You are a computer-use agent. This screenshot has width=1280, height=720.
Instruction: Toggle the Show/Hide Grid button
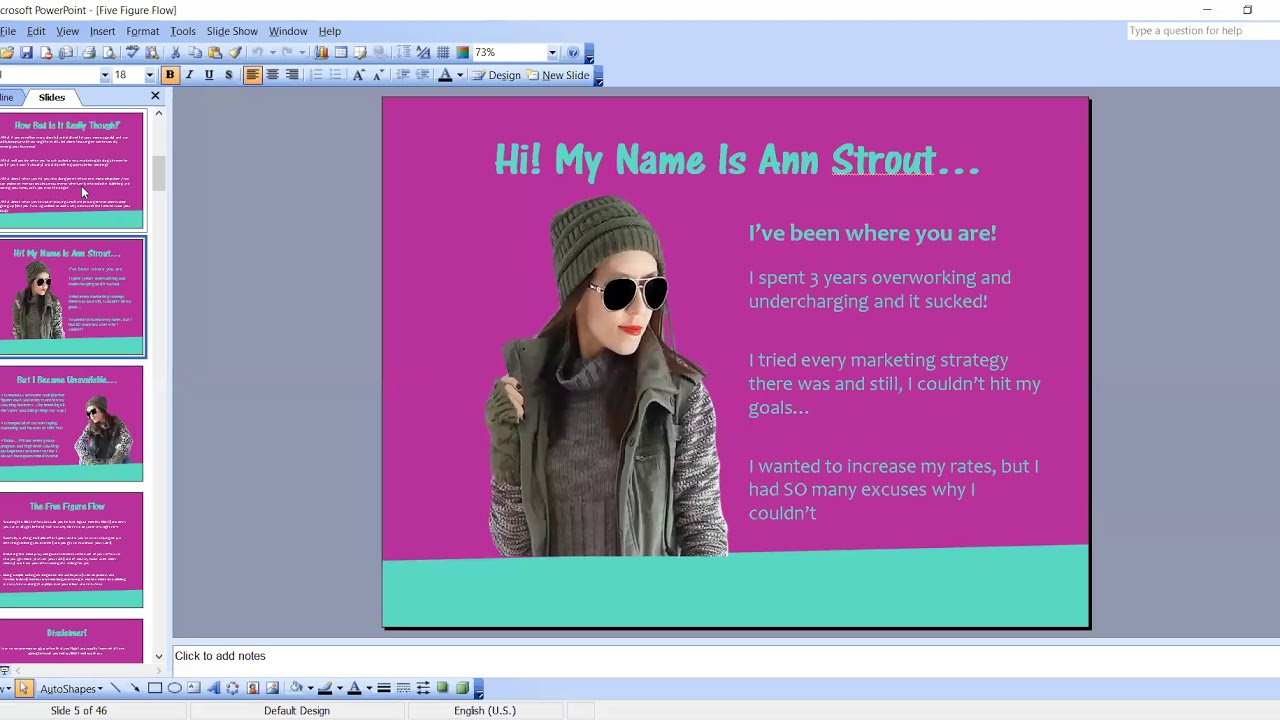pyautogui.click(x=443, y=52)
